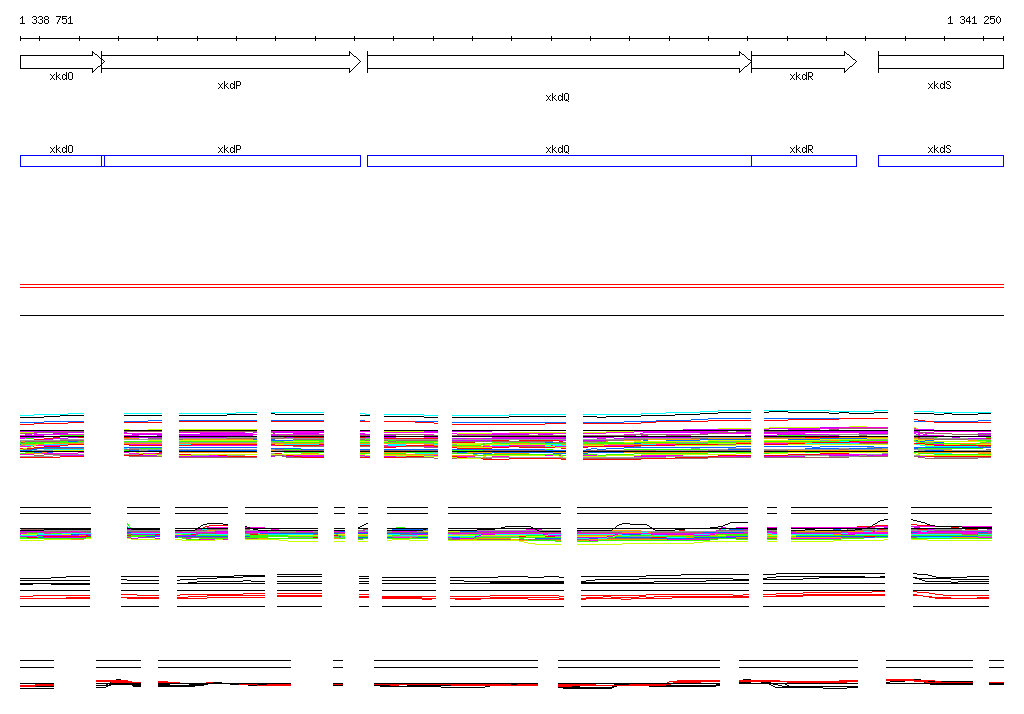Click the xkdO gene arrow

click(62, 62)
